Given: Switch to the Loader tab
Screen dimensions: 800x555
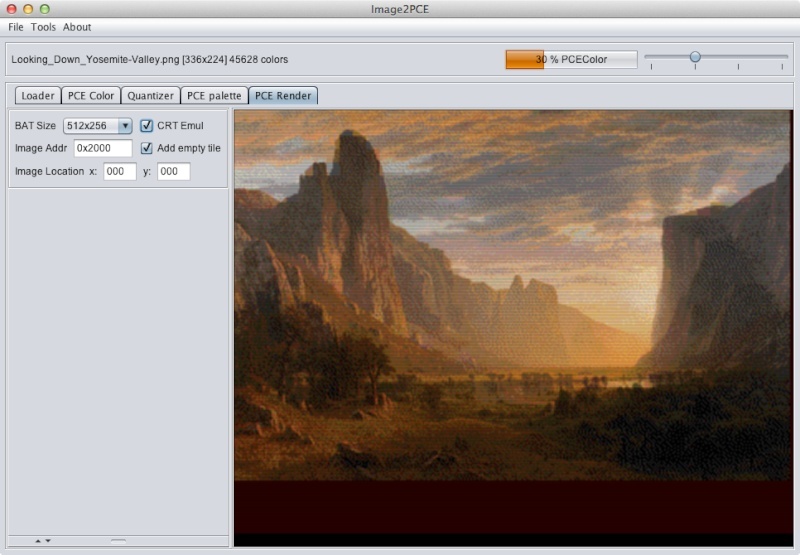Looking at the screenshot, I should click(x=38, y=96).
